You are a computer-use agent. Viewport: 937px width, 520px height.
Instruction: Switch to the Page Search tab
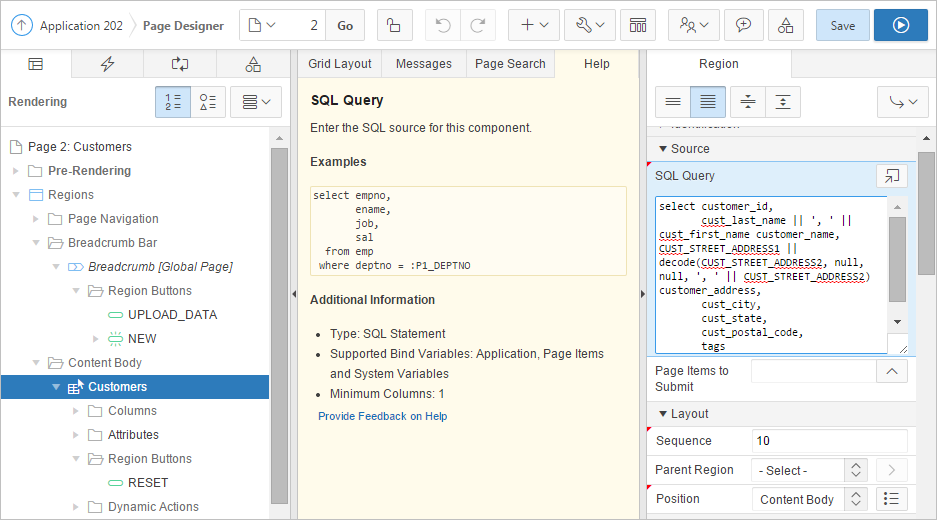coord(510,64)
